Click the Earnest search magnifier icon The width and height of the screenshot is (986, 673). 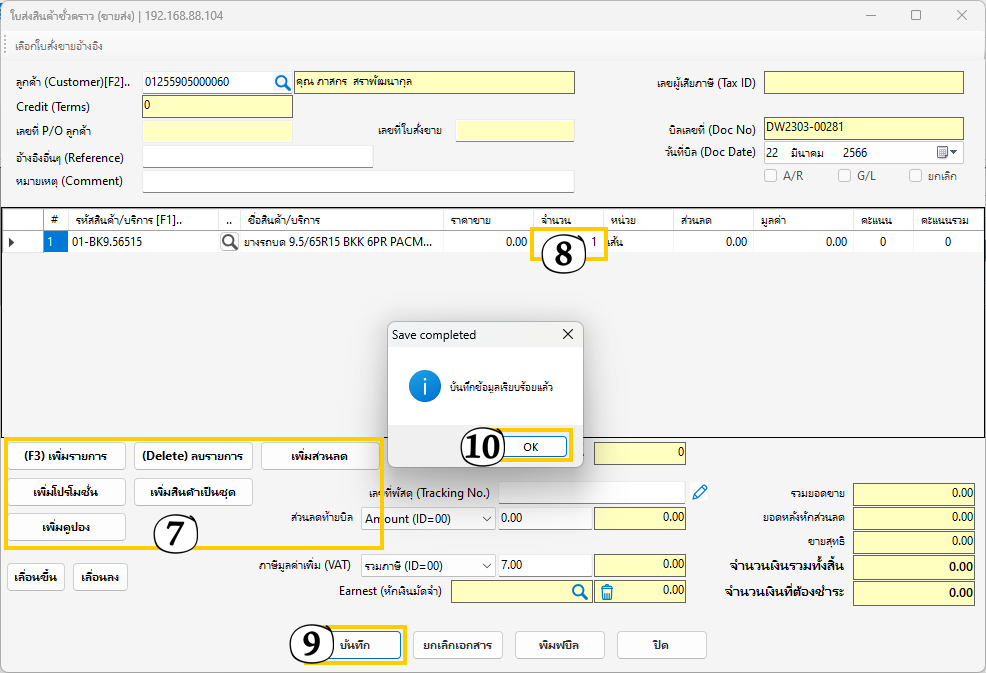pos(580,592)
